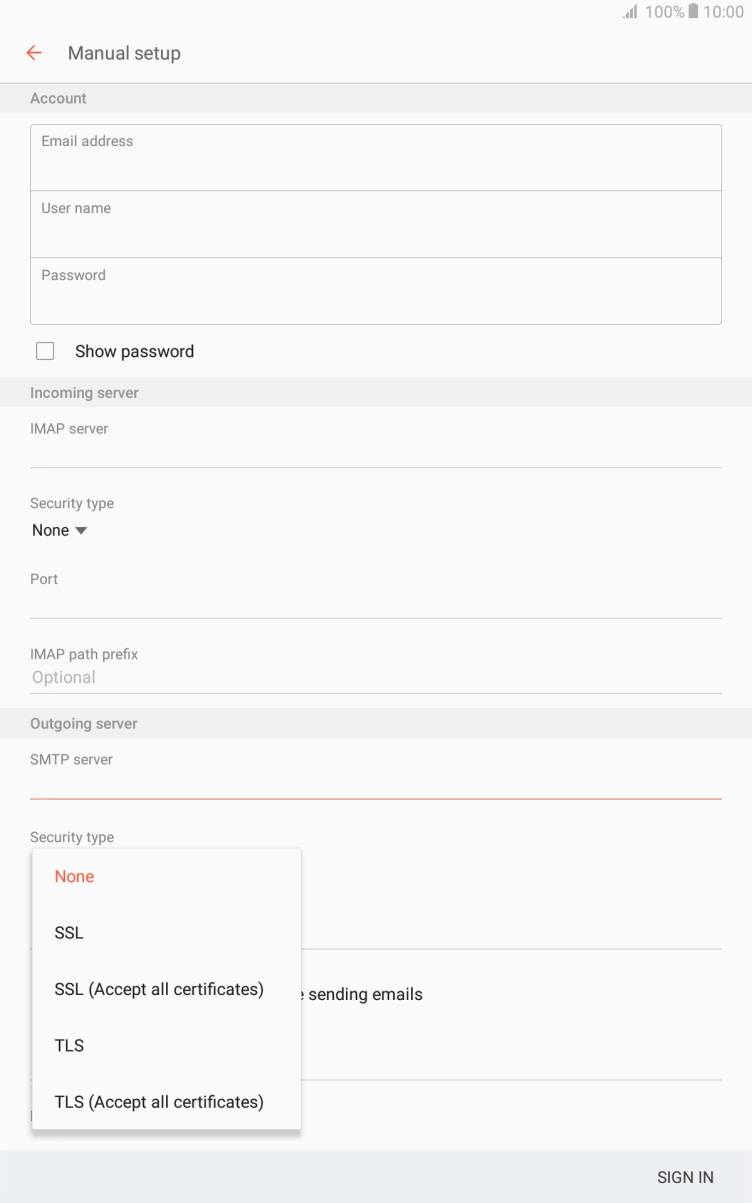Select None in security type list
This screenshot has height=1203, width=752.
(x=74, y=876)
